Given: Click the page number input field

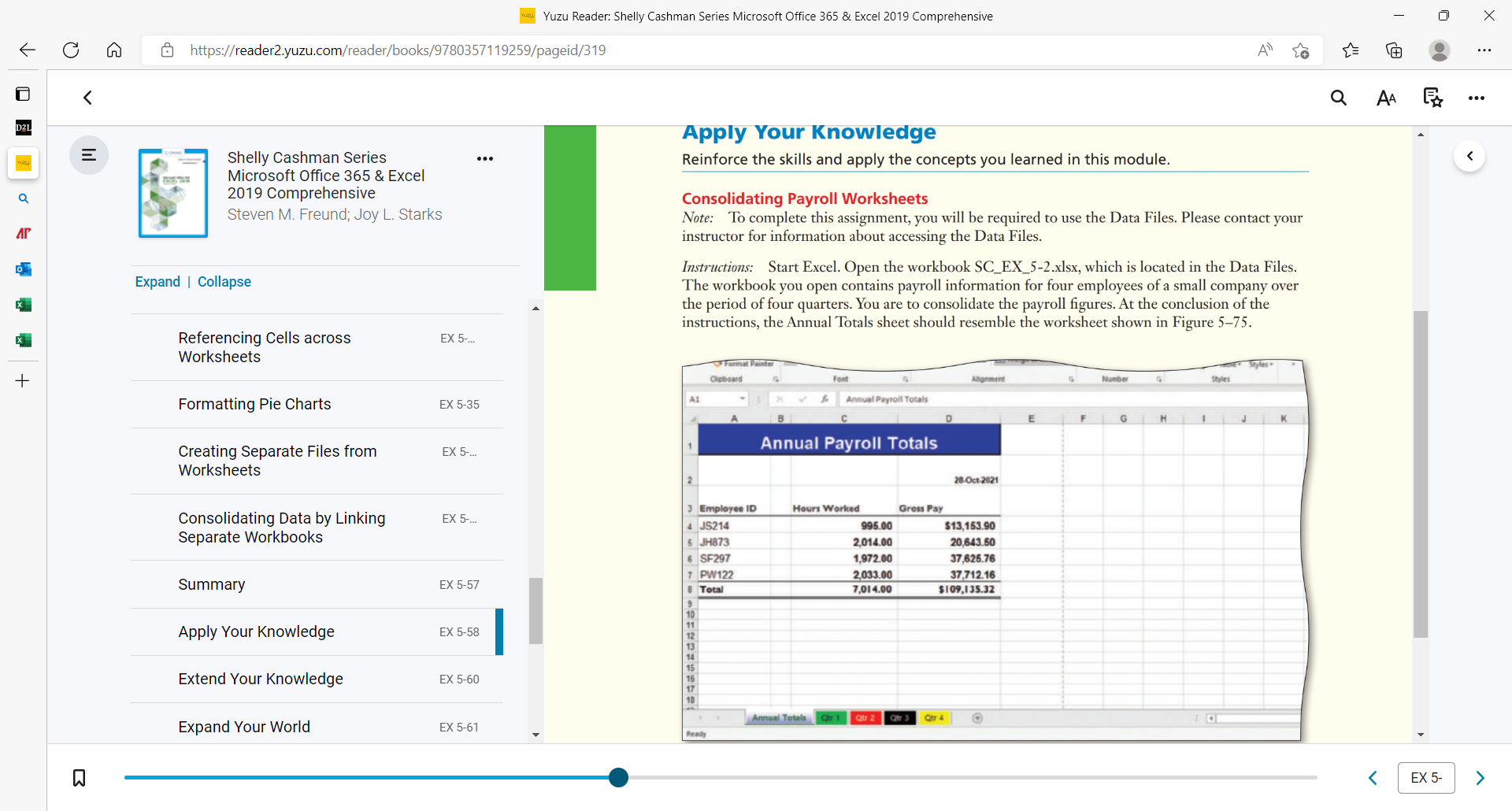Looking at the screenshot, I should click(x=1426, y=778).
